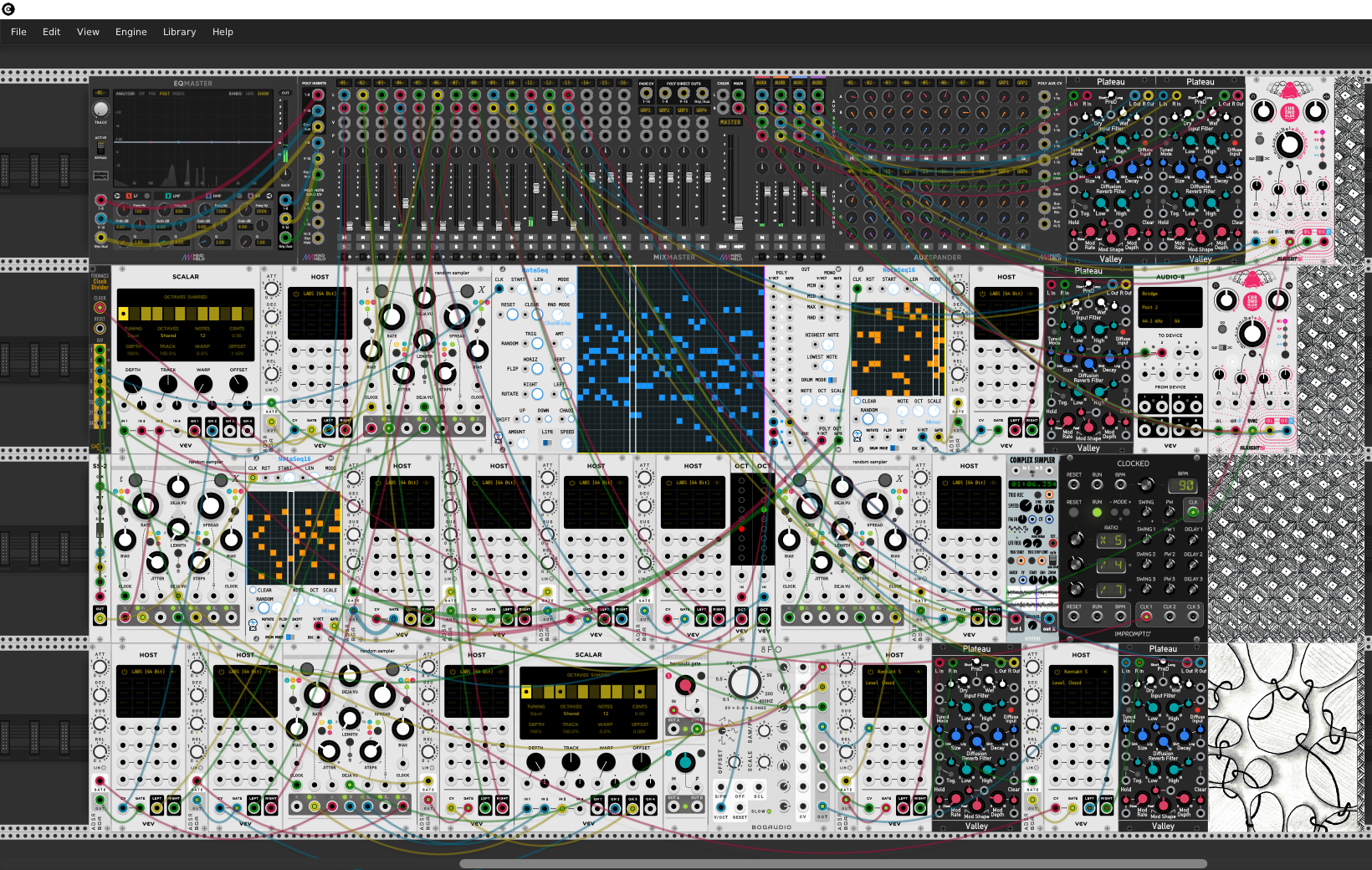Click the TRACK knob on EQMaster

click(100, 109)
